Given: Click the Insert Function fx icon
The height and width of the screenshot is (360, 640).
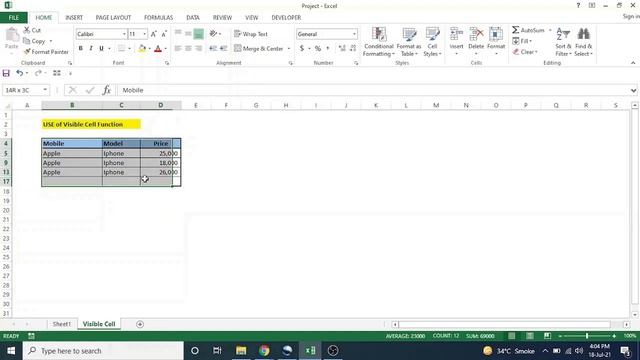Looking at the screenshot, I should coord(107,90).
